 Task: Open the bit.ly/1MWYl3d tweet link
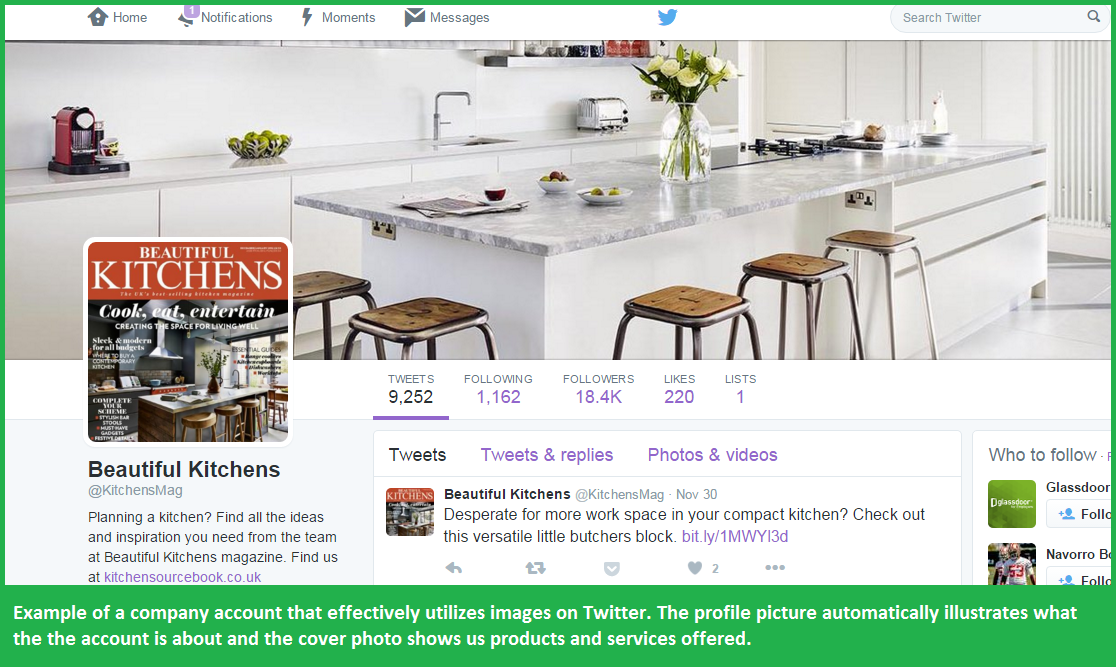pyautogui.click(x=735, y=536)
